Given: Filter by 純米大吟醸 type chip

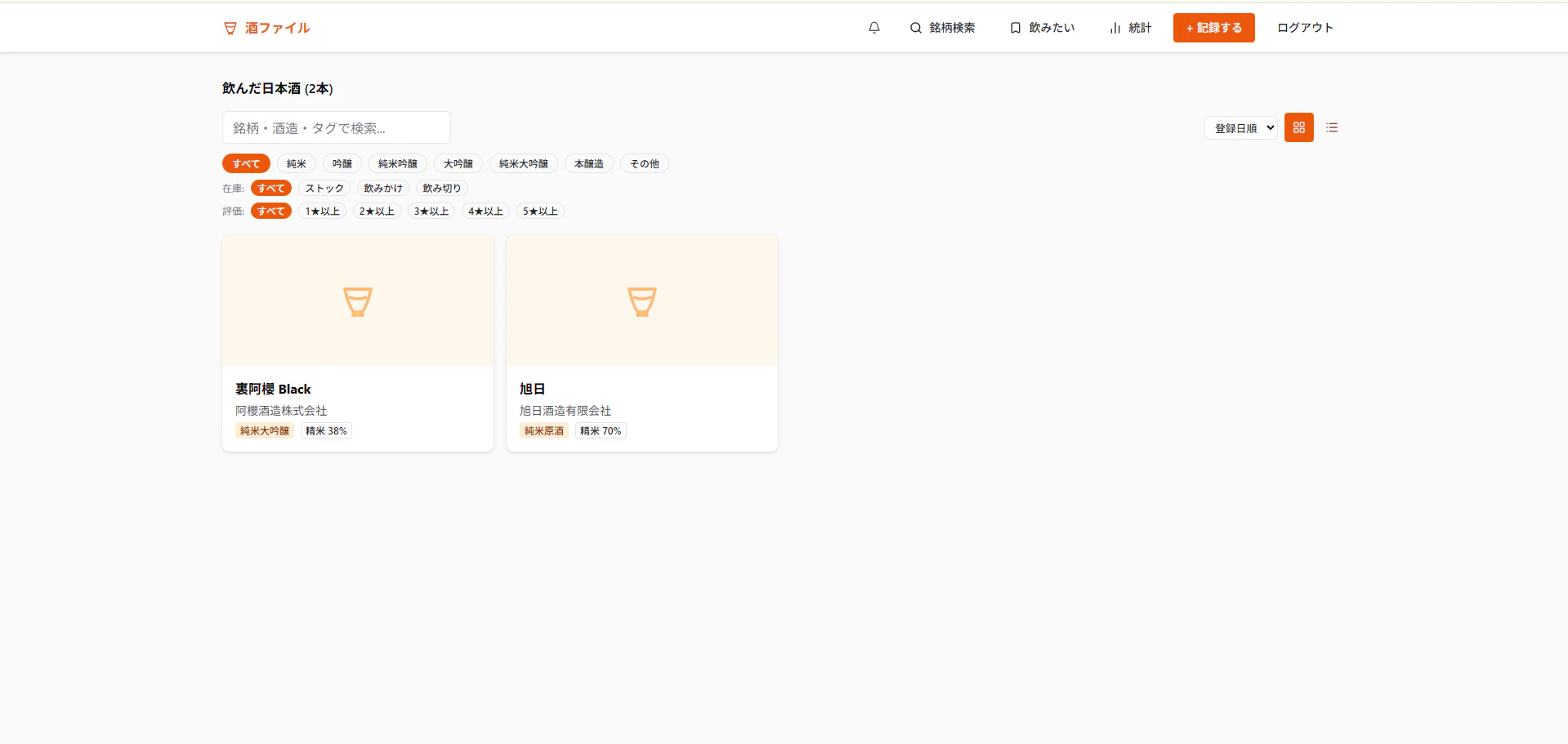Looking at the screenshot, I should coord(524,163).
